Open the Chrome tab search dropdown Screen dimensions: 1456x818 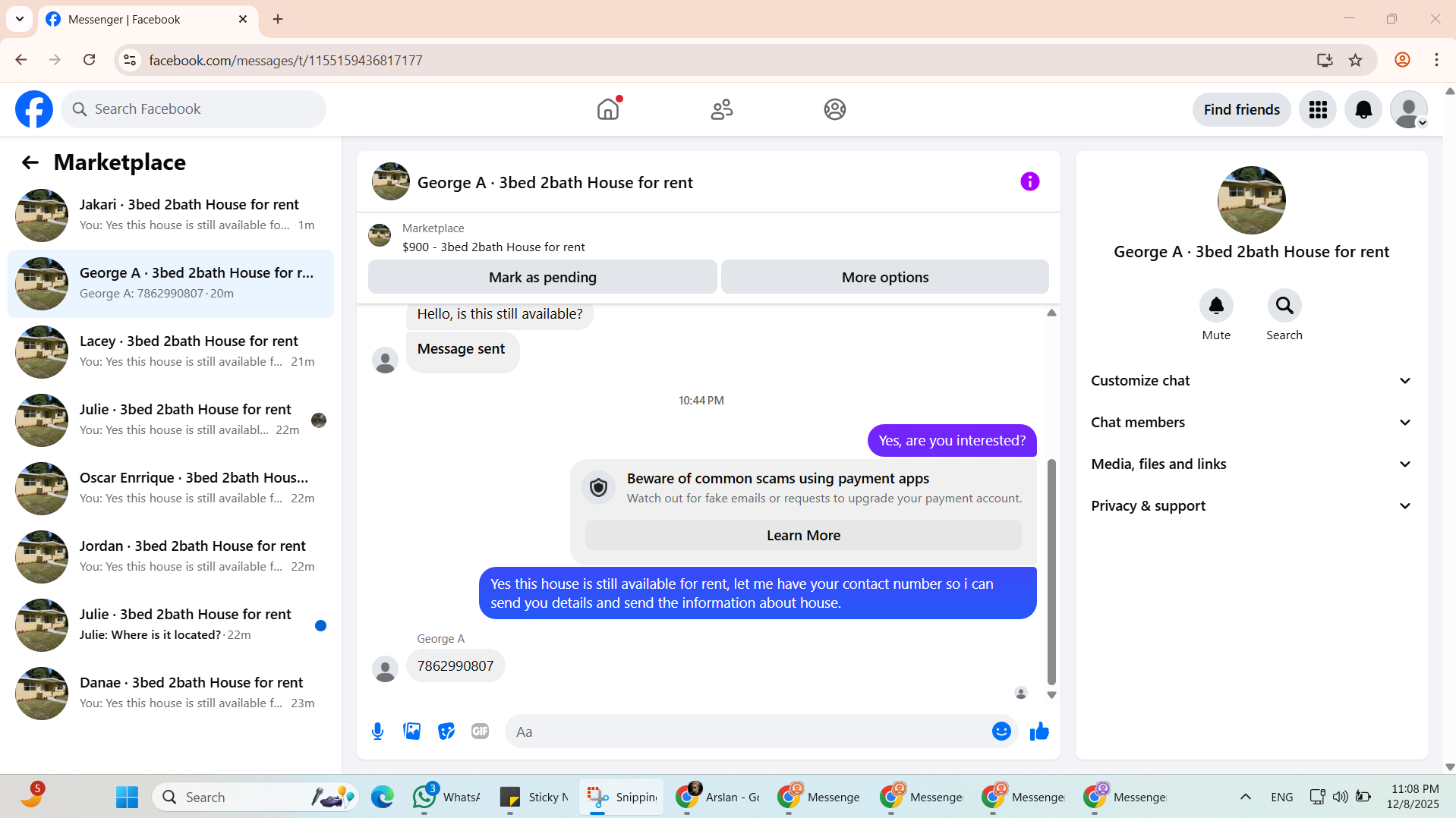click(20, 19)
